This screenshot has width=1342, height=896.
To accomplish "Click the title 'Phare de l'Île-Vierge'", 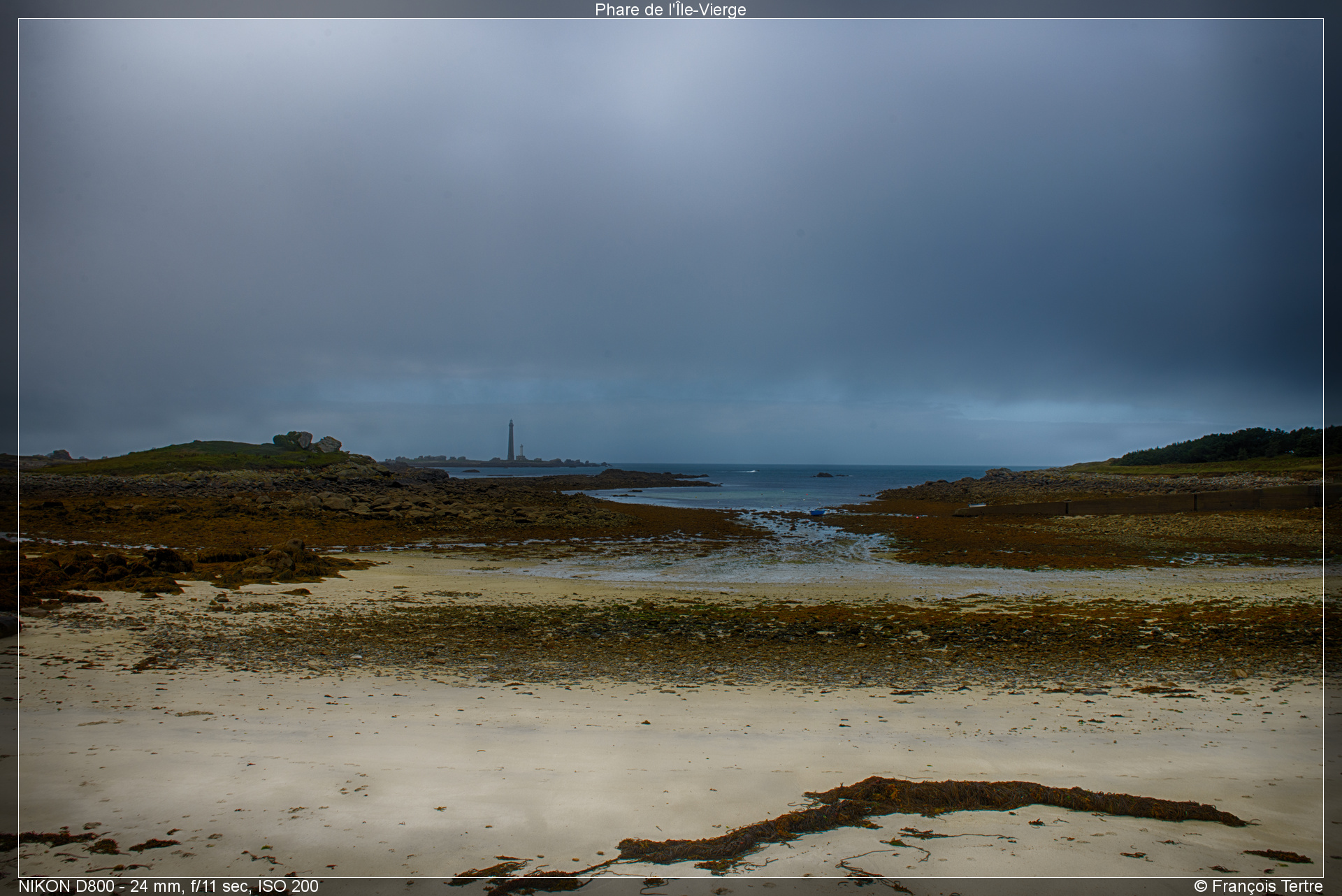I will [x=670, y=9].
